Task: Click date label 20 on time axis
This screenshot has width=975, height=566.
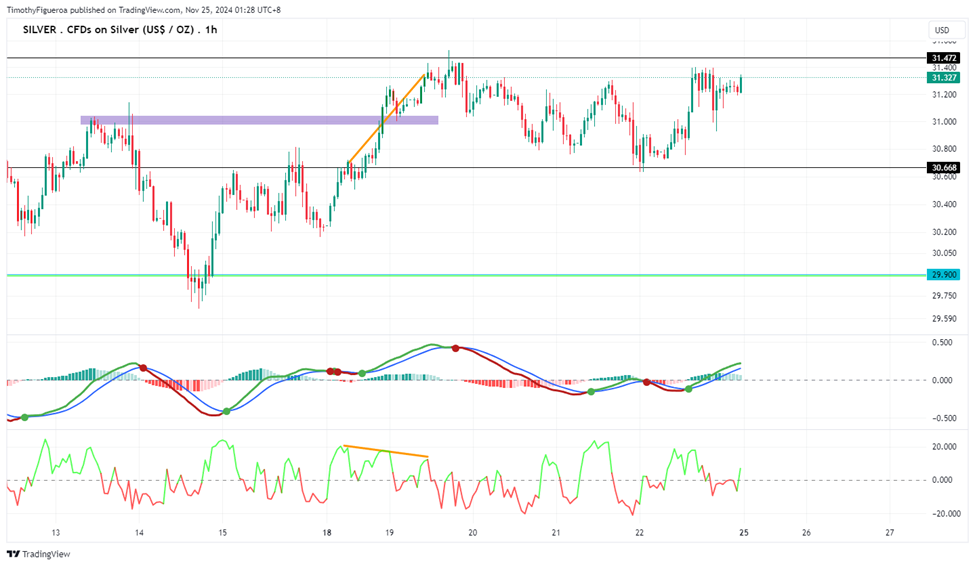Action: pyautogui.click(x=473, y=532)
